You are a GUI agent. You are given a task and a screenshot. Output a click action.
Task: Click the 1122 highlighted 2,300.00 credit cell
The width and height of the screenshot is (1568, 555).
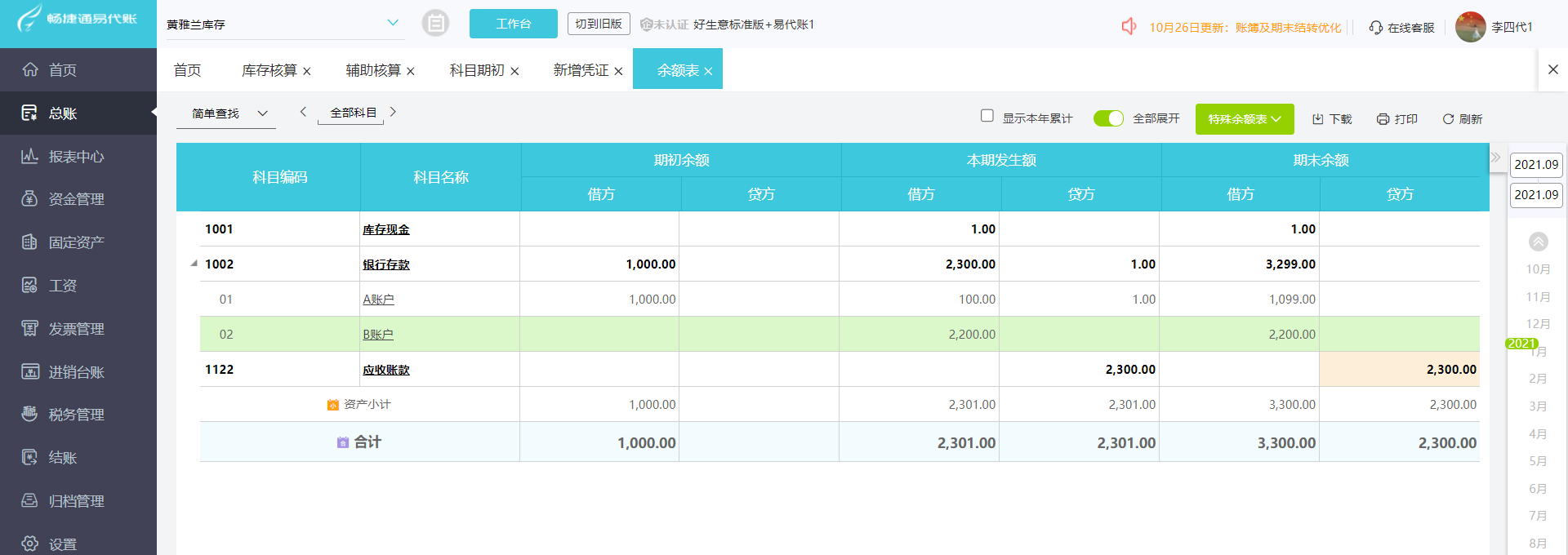pos(1400,370)
